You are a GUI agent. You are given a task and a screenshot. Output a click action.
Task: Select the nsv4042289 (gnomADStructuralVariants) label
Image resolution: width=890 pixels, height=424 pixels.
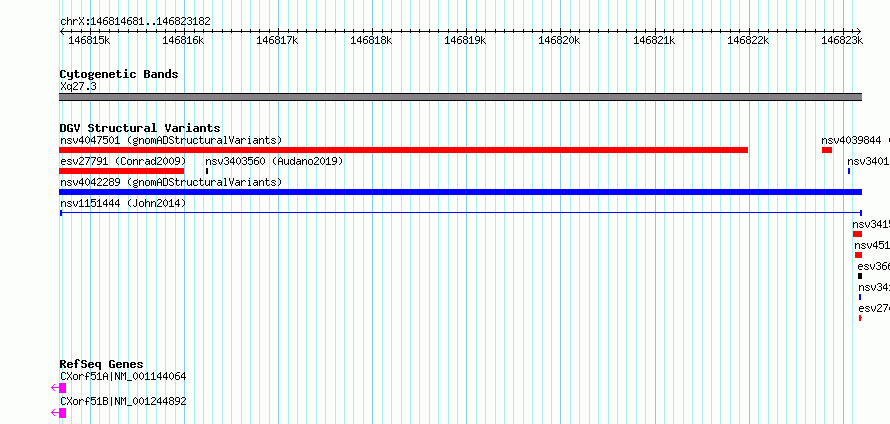point(171,182)
